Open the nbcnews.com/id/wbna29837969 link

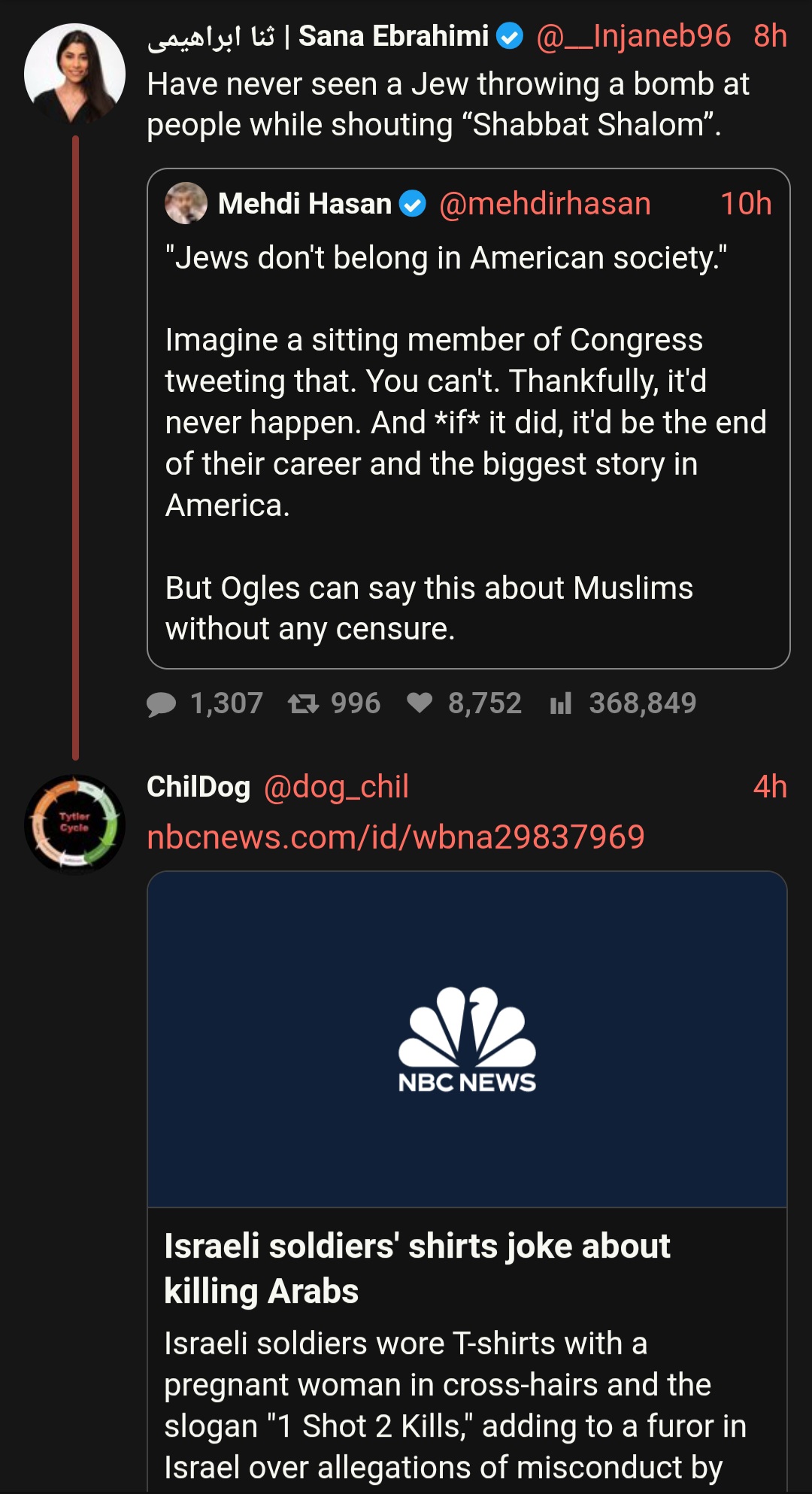(x=395, y=837)
